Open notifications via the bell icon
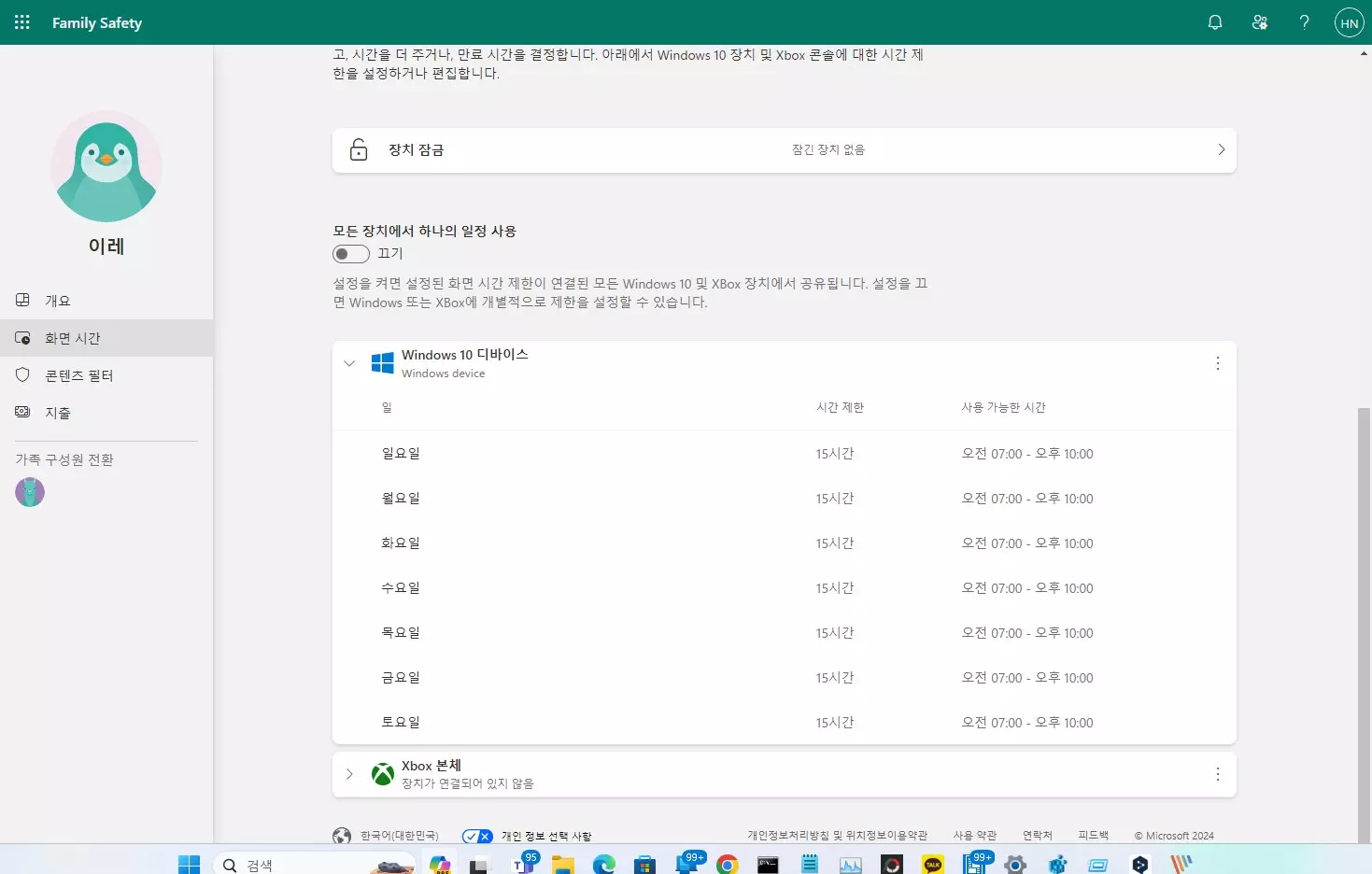Image resolution: width=1372 pixels, height=874 pixels. click(1214, 21)
